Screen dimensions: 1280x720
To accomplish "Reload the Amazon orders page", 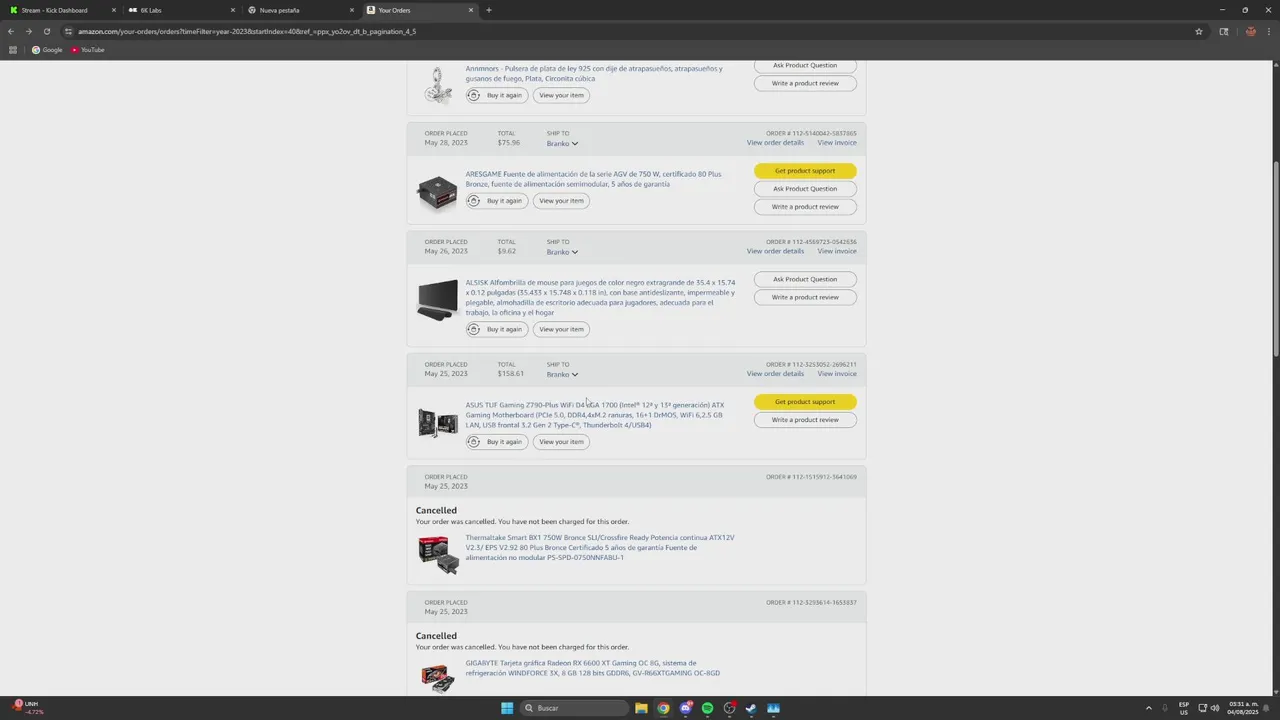I will (46, 31).
